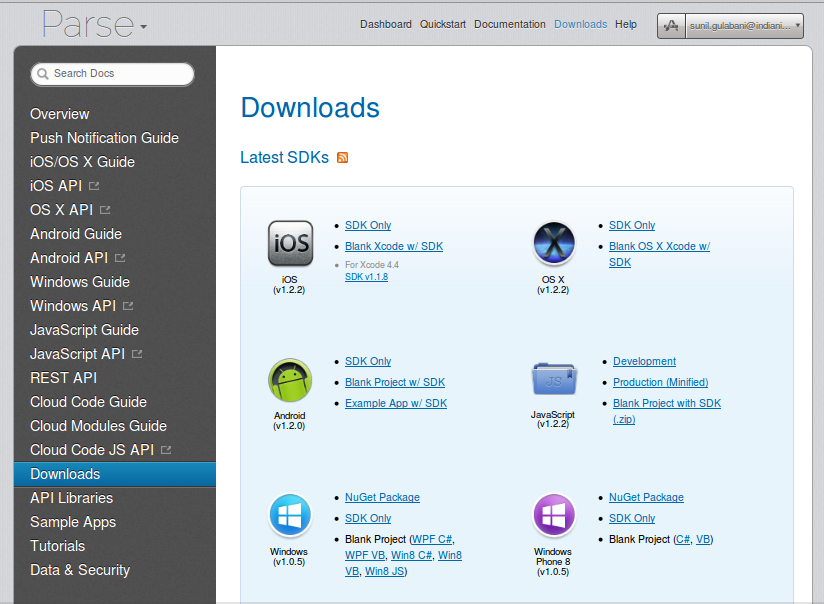824x604 pixels.
Task: Click the Latest SDKs heading link
Action: tap(284, 157)
